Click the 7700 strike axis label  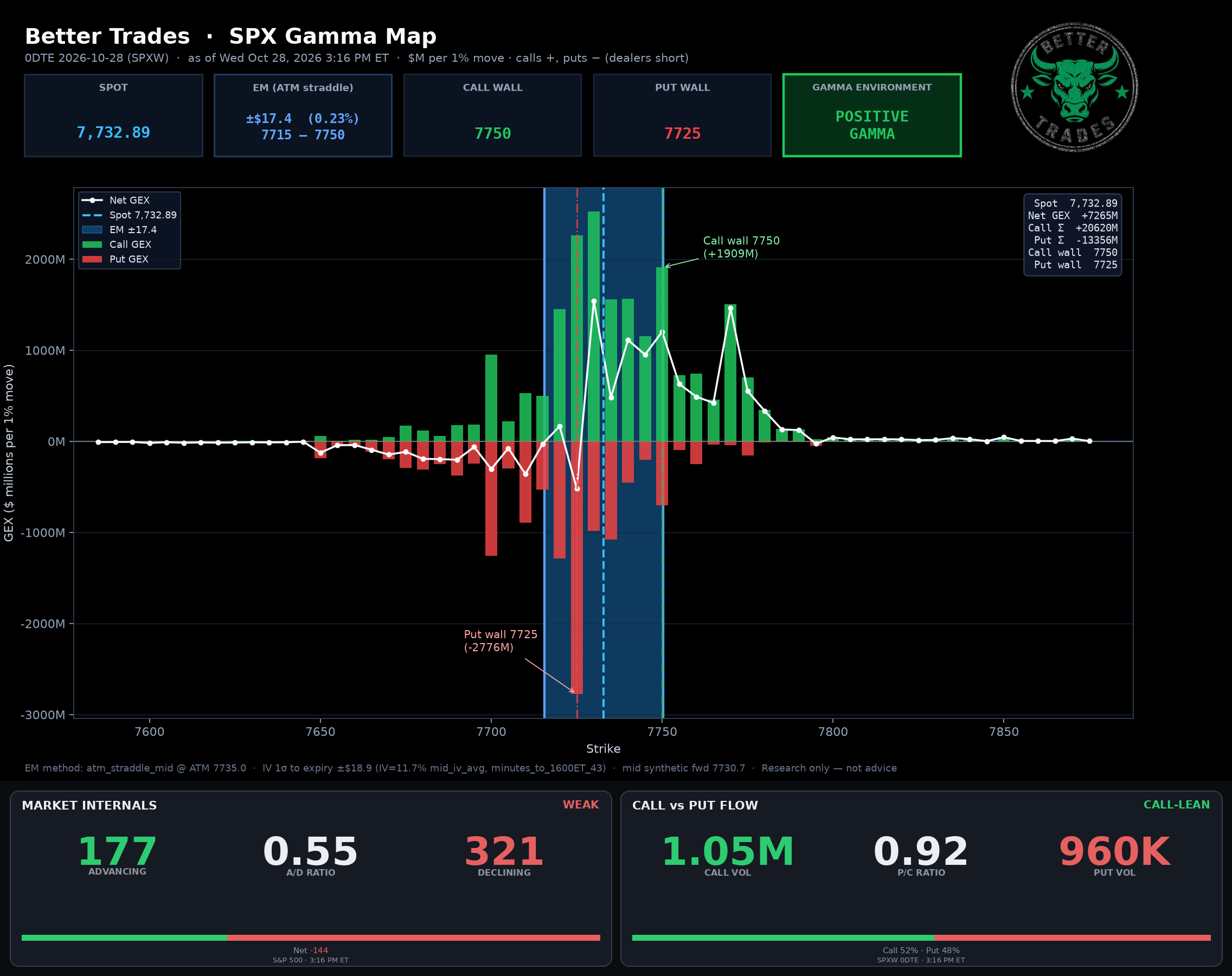491,732
